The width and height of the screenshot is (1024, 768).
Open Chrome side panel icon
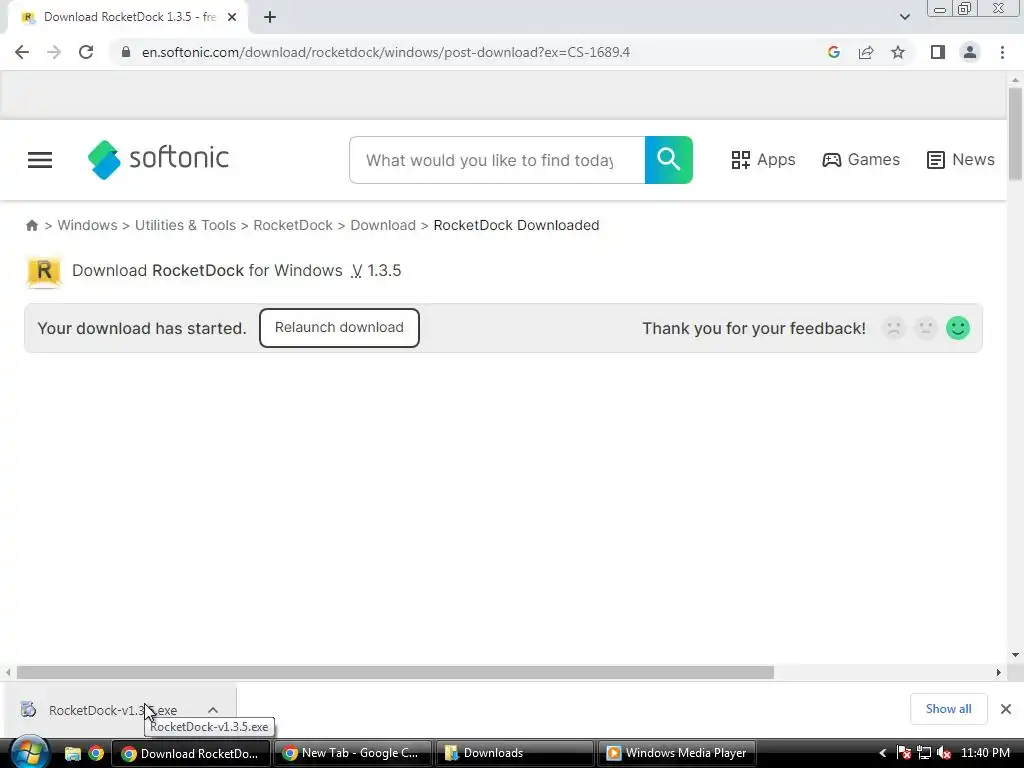coord(938,52)
